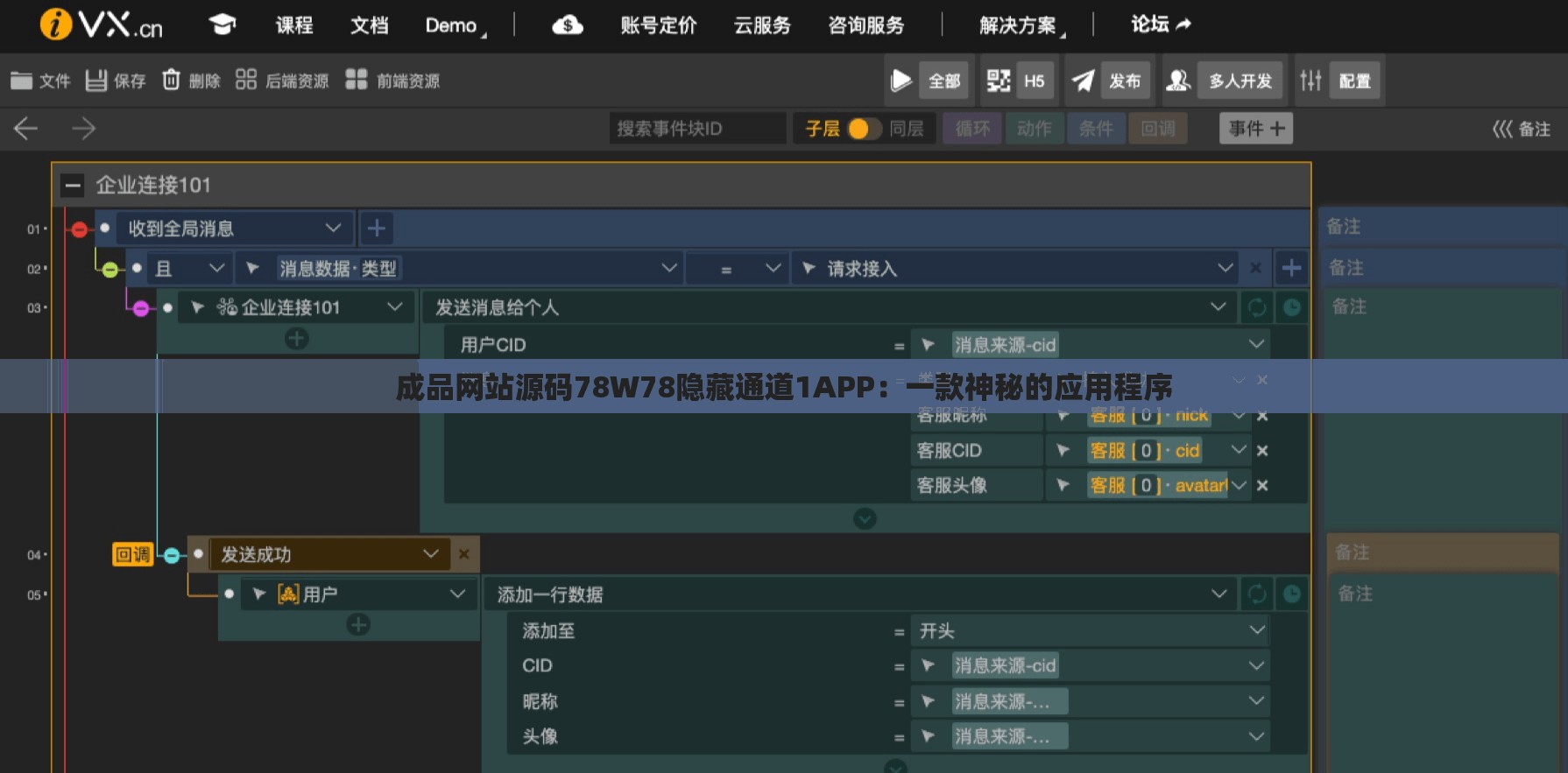Click the play preview icon

(901, 81)
